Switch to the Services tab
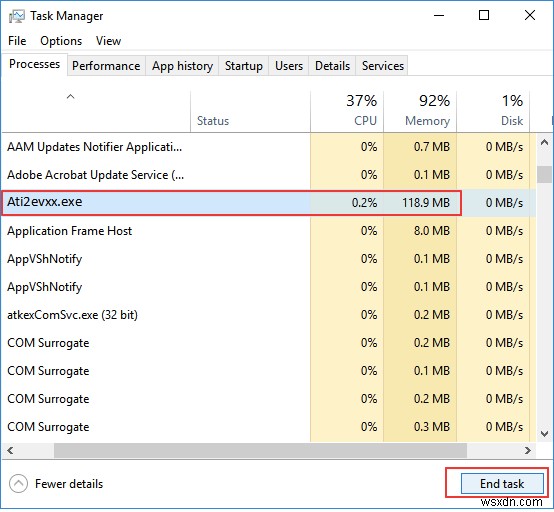This screenshot has width=554, height=512. click(x=383, y=66)
